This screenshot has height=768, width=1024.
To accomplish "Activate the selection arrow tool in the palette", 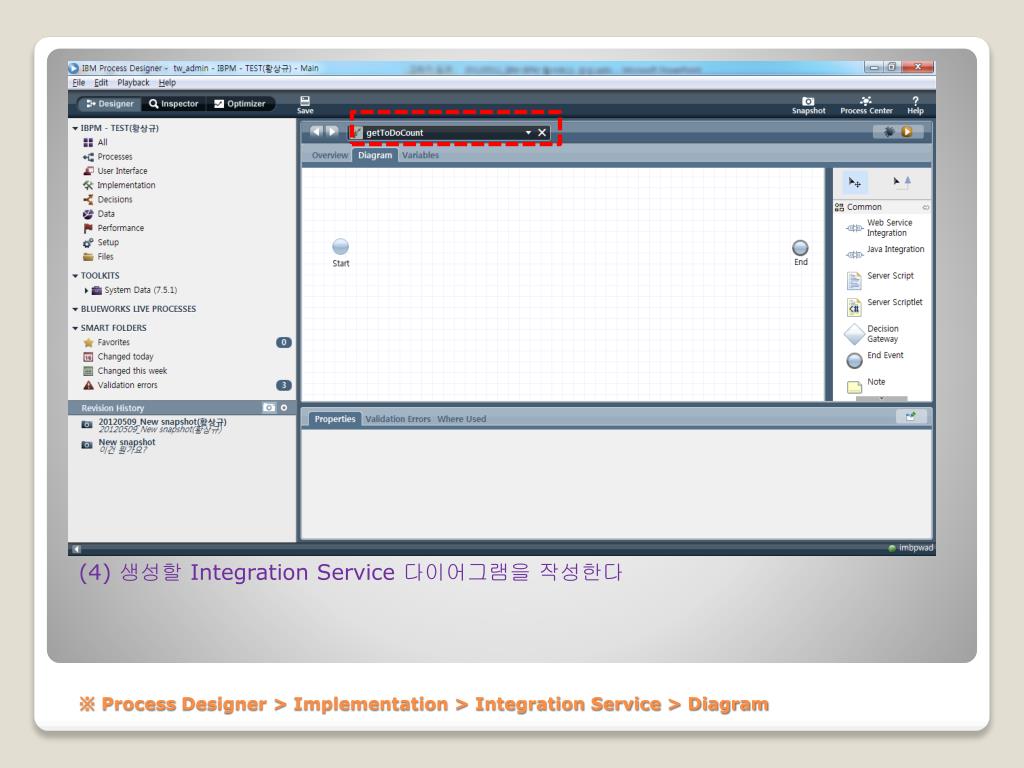I will (x=854, y=182).
